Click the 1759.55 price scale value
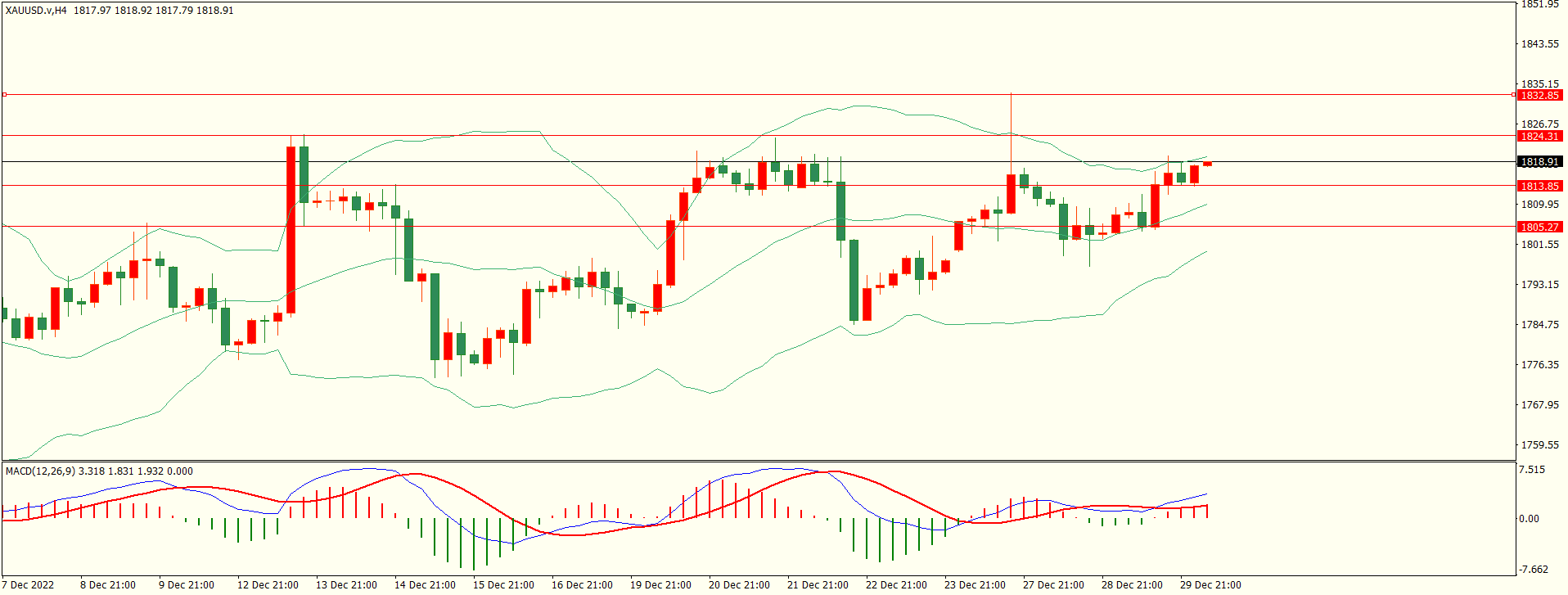1568x595 pixels. pos(1540,445)
